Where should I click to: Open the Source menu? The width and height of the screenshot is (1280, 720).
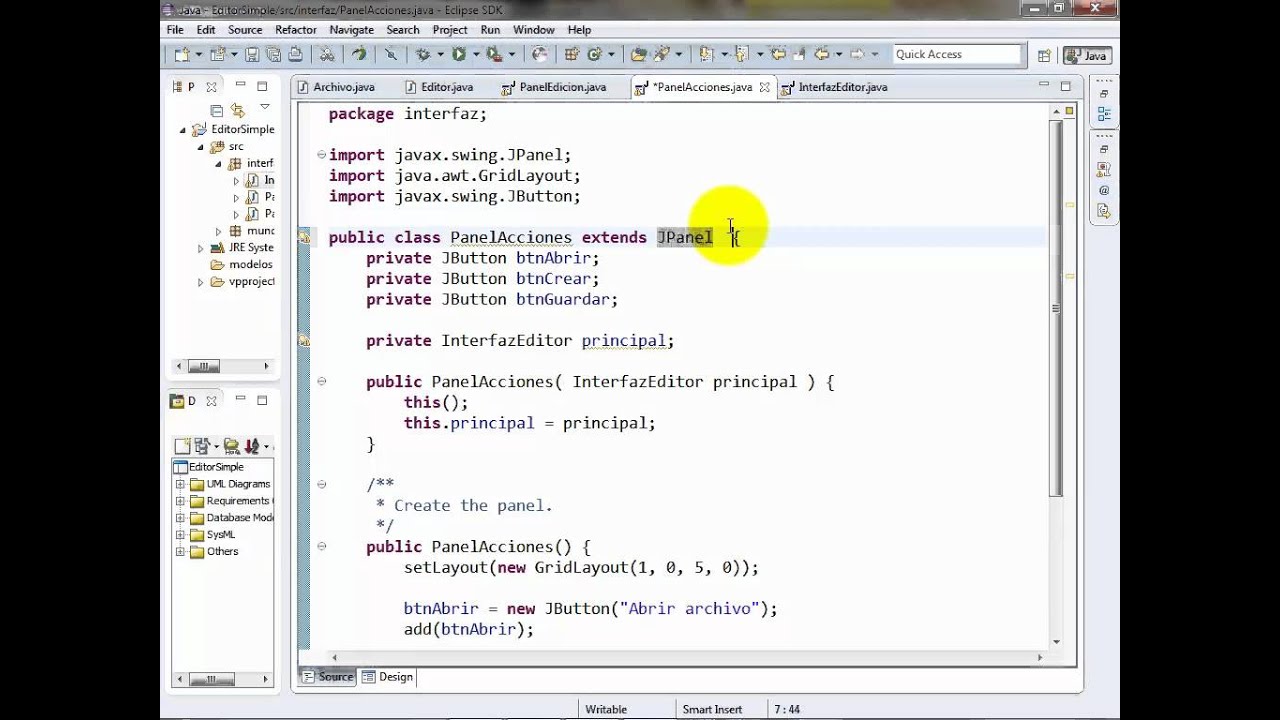click(x=245, y=30)
